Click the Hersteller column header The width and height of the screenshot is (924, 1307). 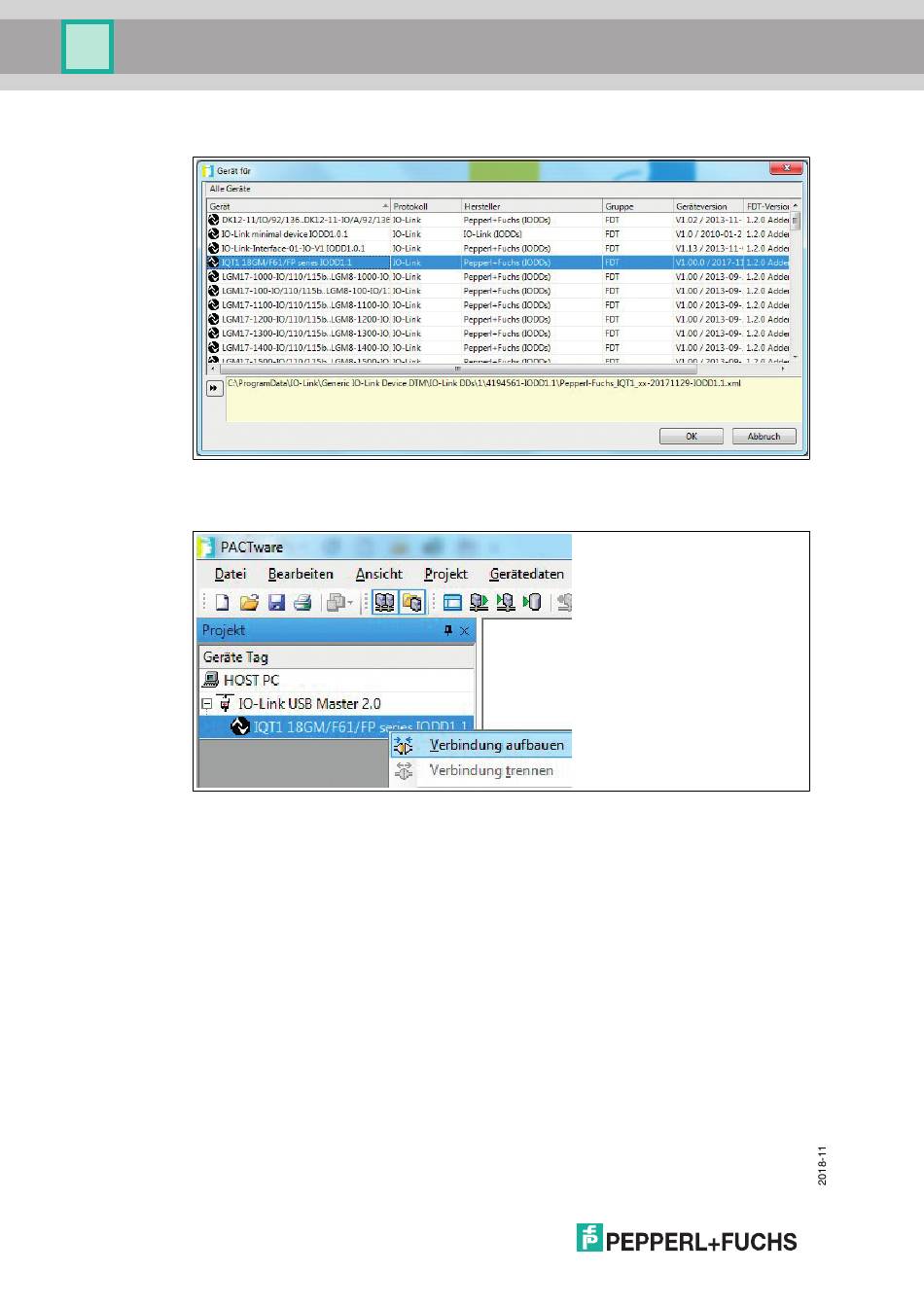[x=532, y=206]
